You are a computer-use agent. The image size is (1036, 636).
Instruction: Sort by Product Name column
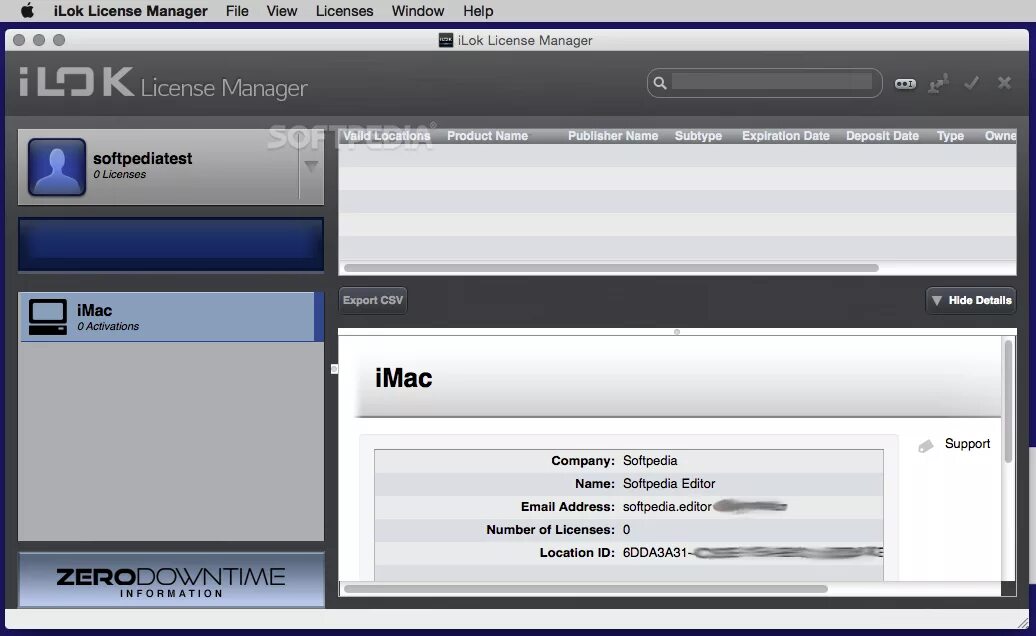(x=488, y=135)
